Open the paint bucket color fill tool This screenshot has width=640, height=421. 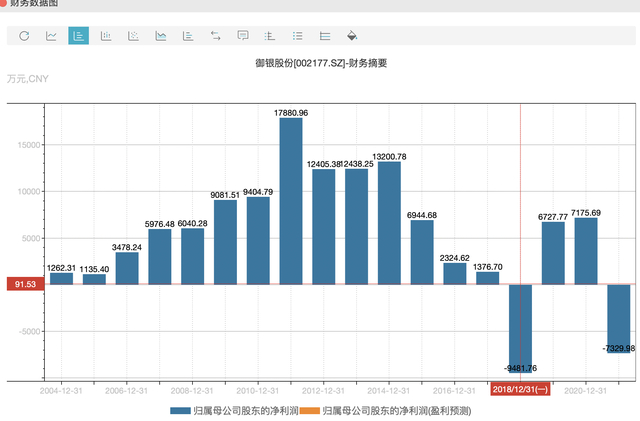point(351,36)
